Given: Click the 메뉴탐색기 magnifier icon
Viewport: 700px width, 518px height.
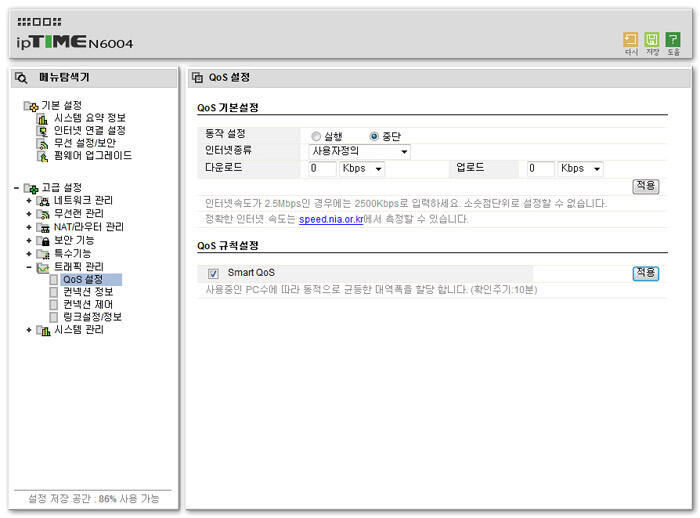Looking at the screenshot, I should pyautogui.click(x=21, y=78).
